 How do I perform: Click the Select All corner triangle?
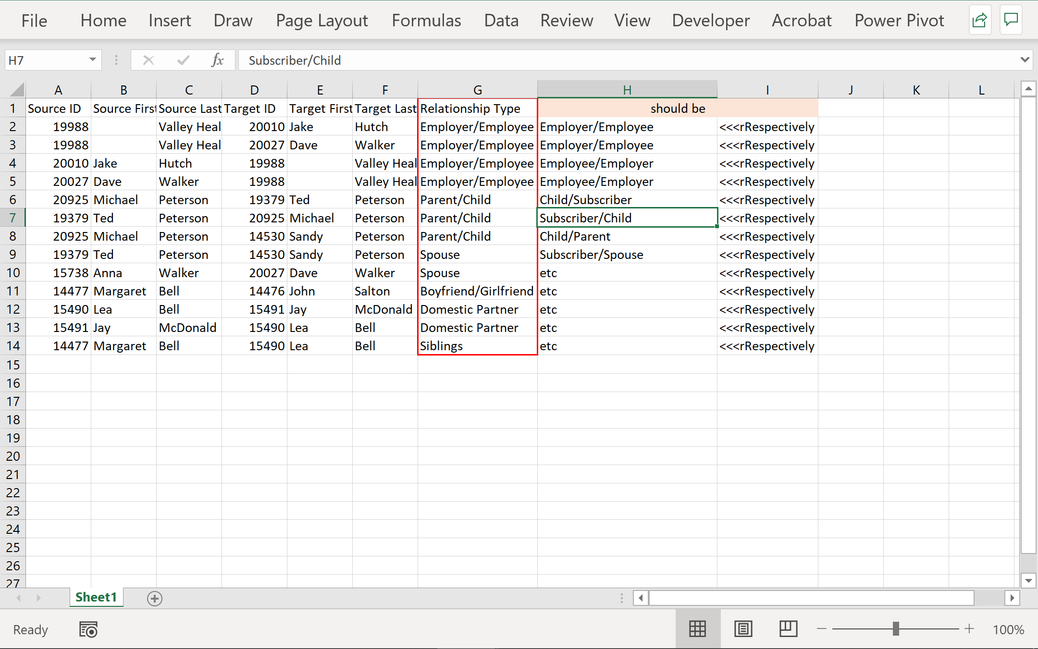coord(15,89)
